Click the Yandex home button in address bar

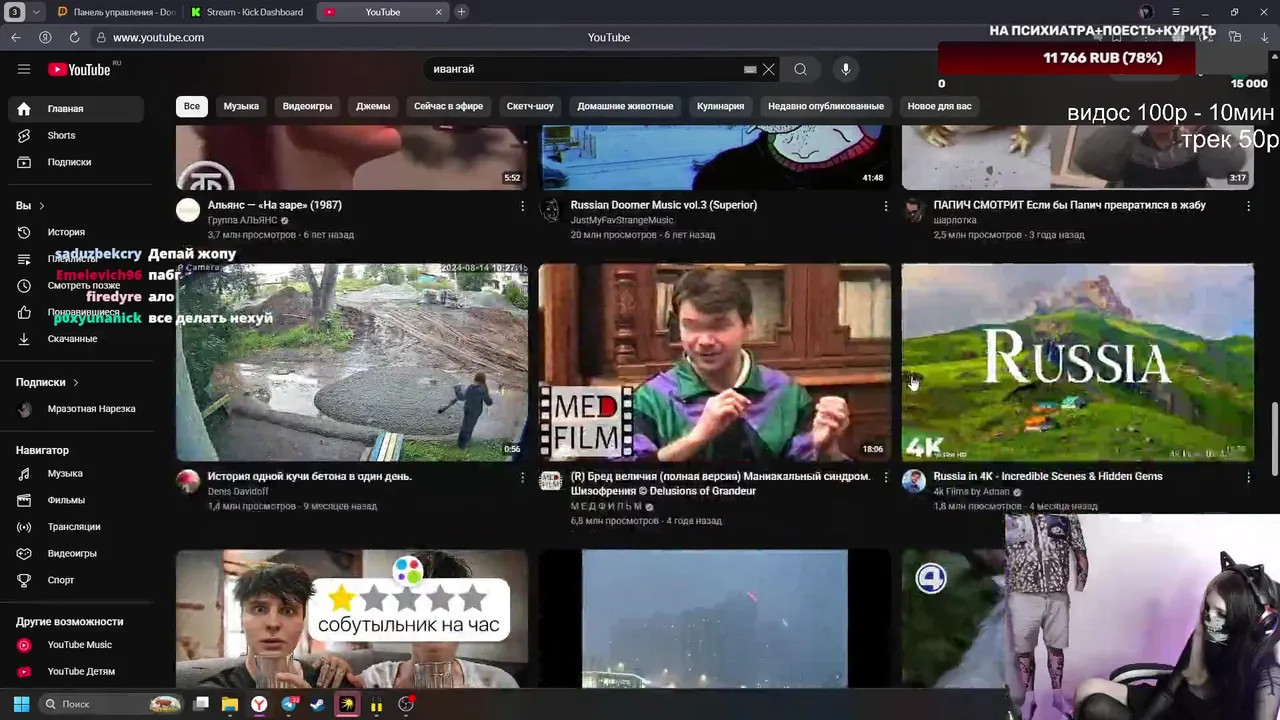[45, 37]
